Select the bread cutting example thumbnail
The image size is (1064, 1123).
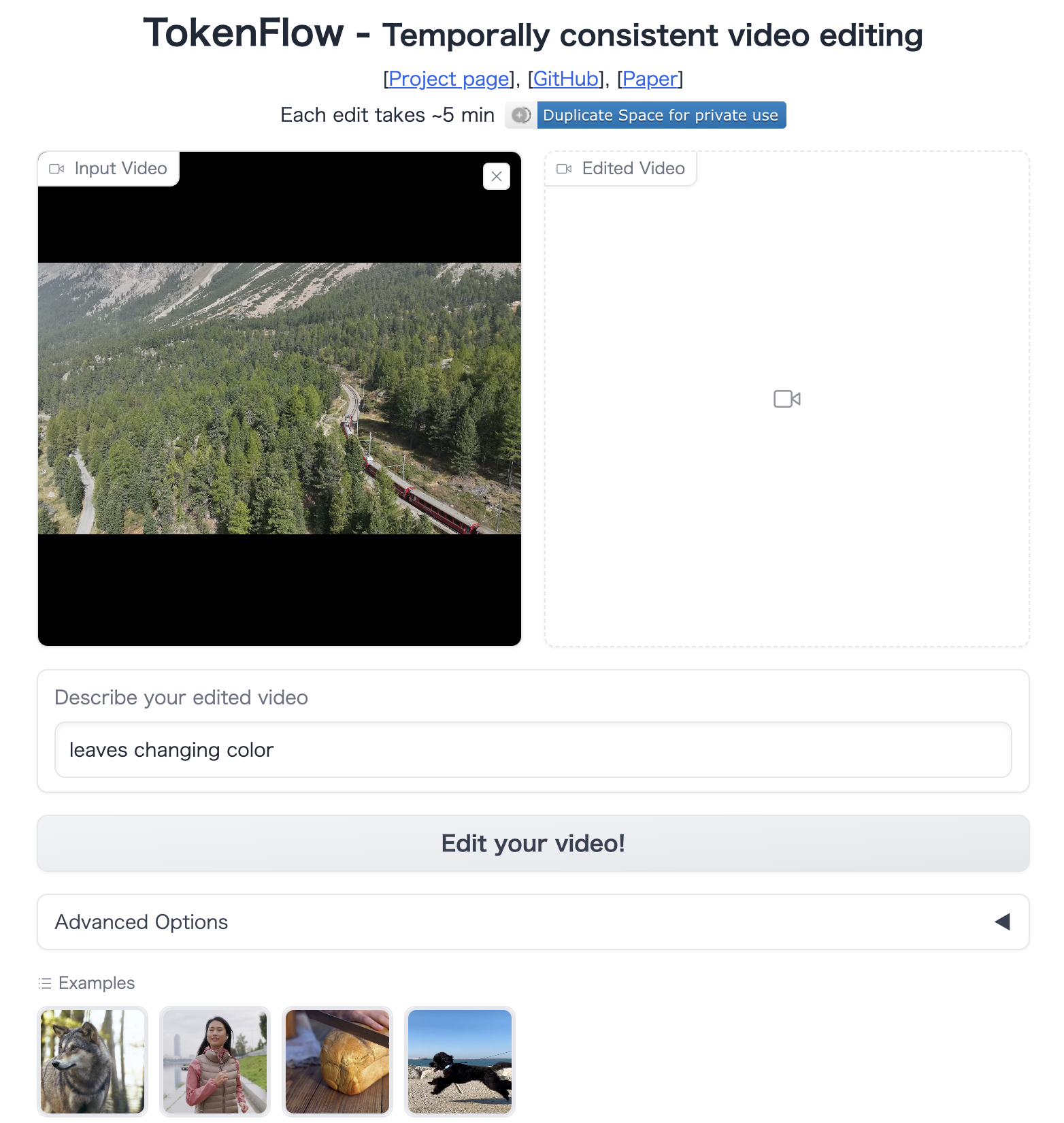point(337,1062)
